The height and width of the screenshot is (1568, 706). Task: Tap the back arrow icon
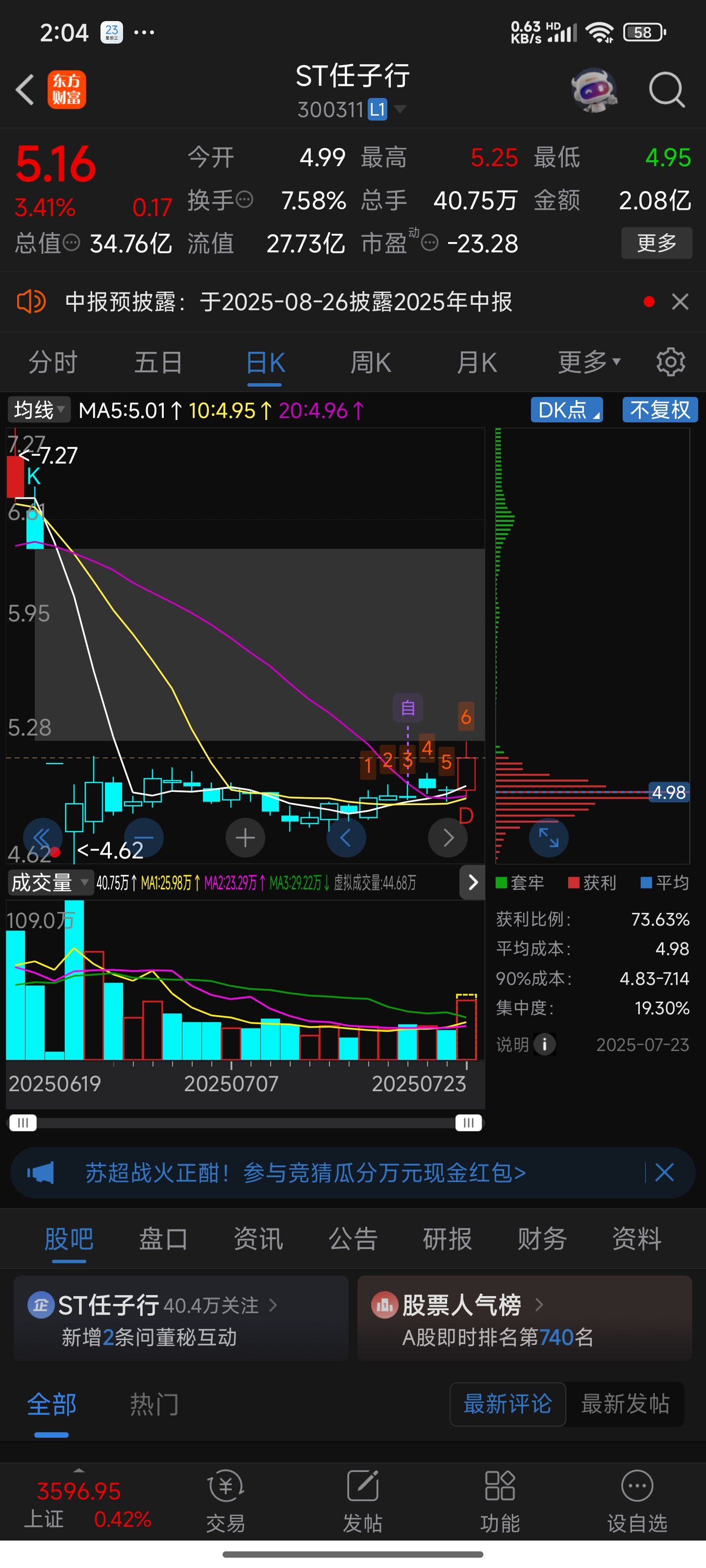(x=25, y=90)
